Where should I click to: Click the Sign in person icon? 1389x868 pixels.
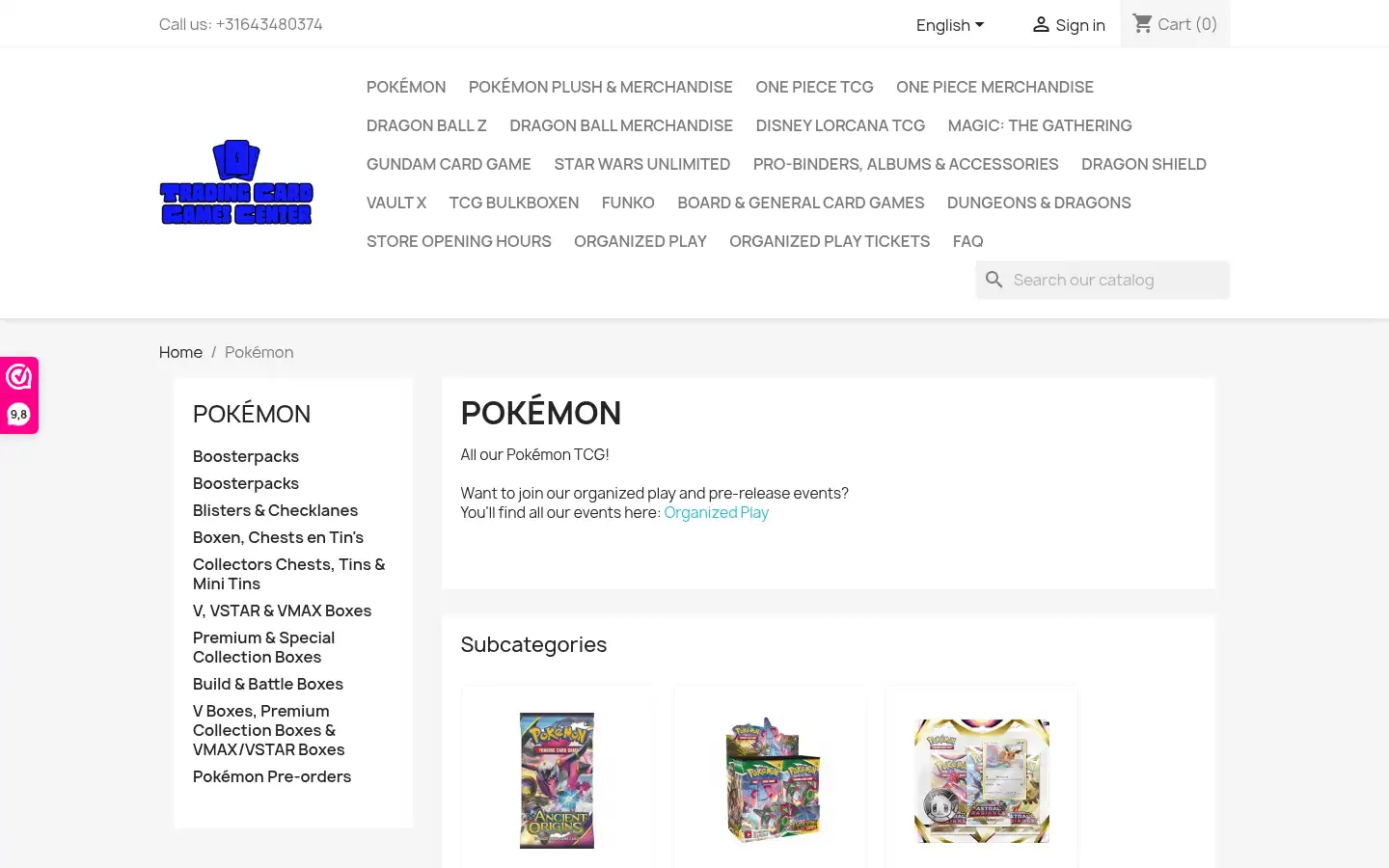(1041, 25)
